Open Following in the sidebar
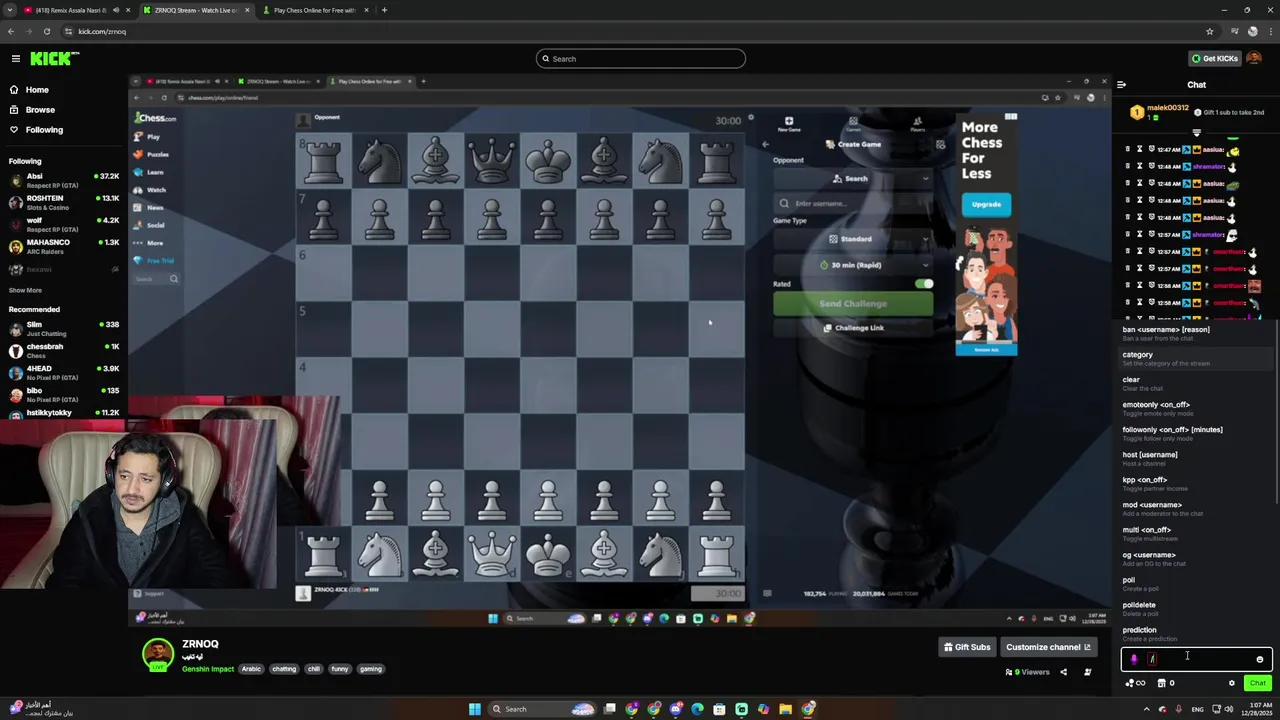The width and height of the screenshot is (1280, 720). tap(44, 130)
